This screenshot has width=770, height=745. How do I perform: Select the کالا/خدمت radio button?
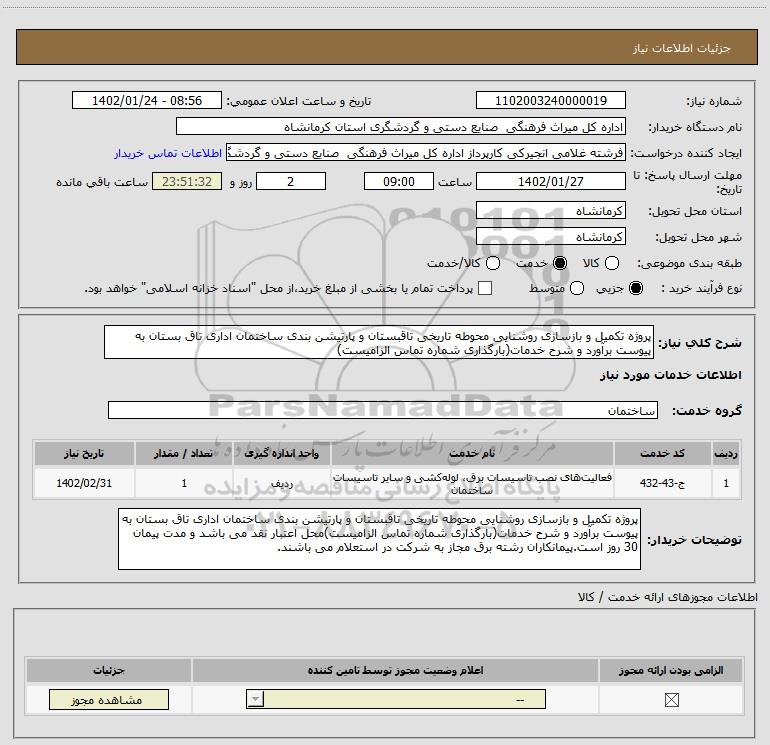[x=493, y=263]
